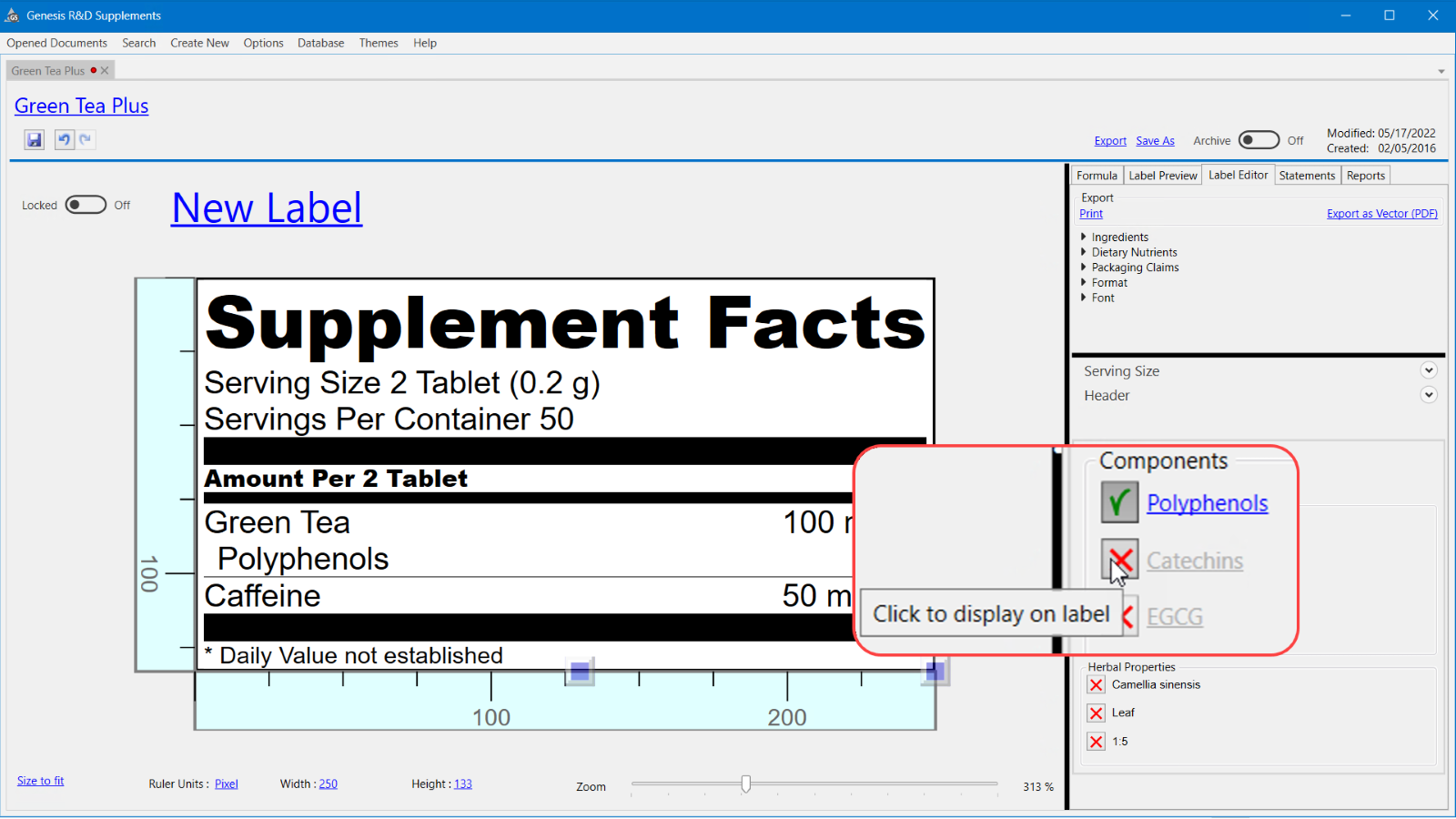
Task: Click the Size to fit link
Action: coord(41,781)
